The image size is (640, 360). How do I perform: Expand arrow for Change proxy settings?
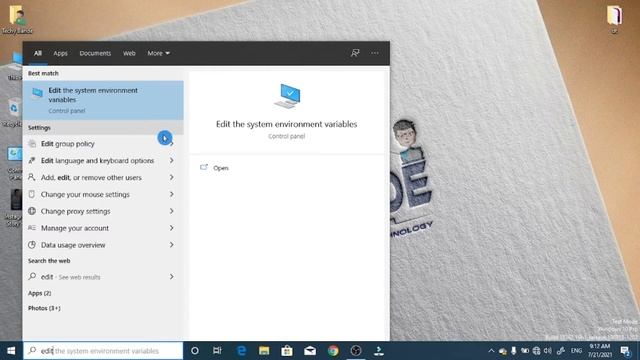coord(172,211)
